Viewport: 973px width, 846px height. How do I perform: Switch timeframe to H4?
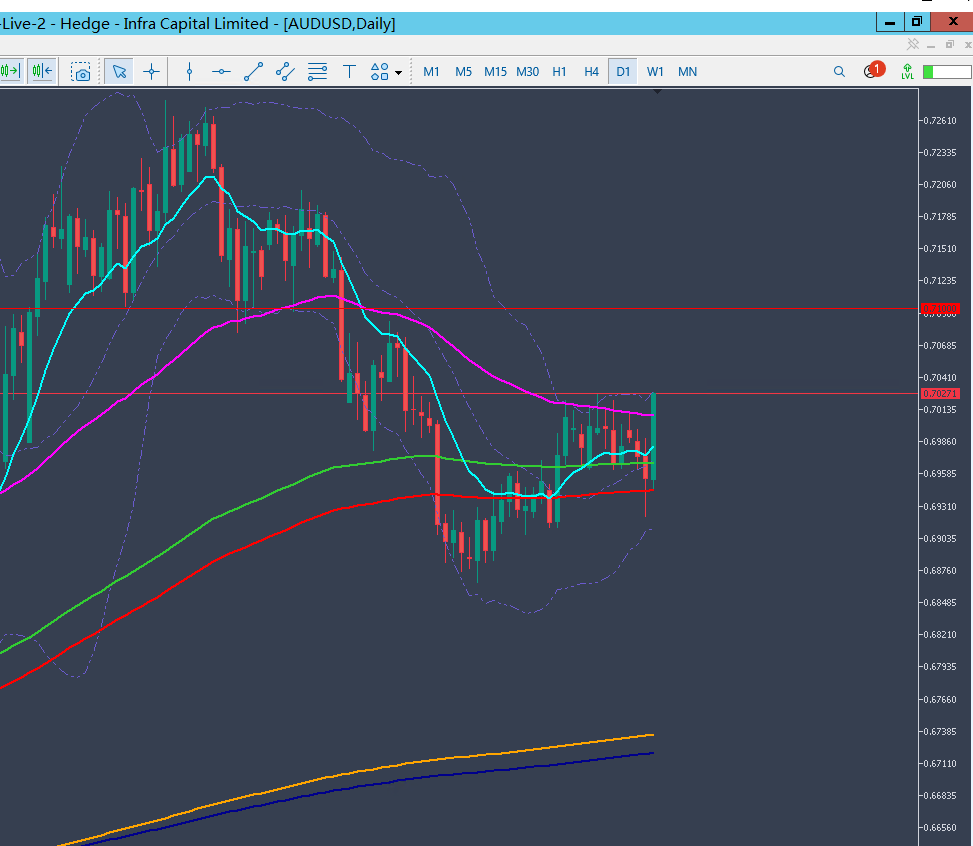point(591,72)
